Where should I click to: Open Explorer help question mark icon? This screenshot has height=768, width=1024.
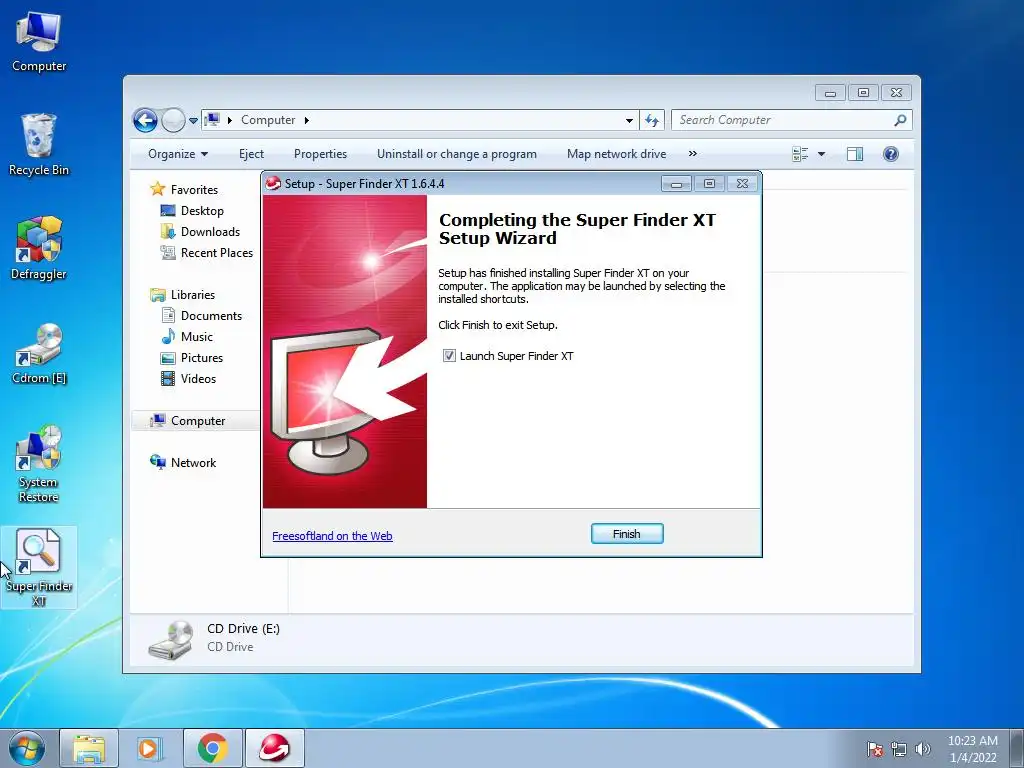(890, 154)
